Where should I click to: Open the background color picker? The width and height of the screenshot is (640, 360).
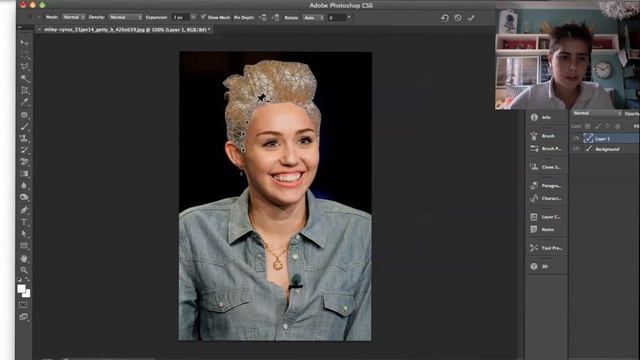point(27,293)
